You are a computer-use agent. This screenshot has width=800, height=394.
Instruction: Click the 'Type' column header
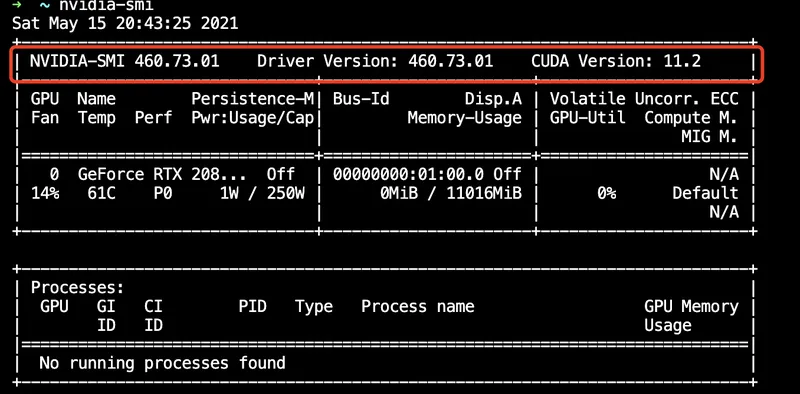tap(314, 307)
